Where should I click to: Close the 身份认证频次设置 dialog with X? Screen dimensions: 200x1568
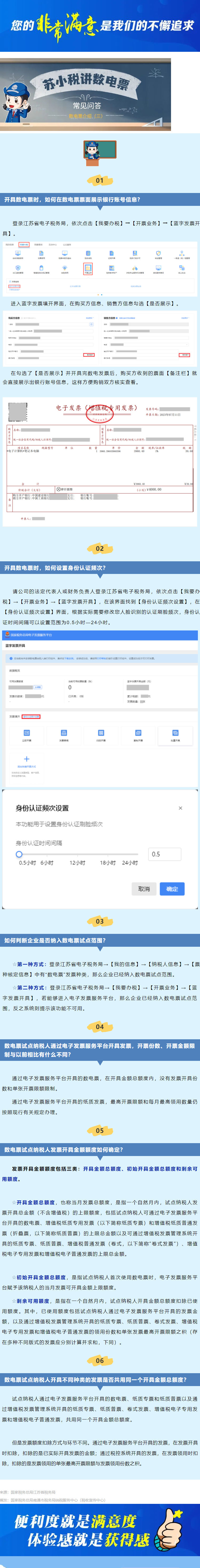pyautogui.click(x=180, y=808)
